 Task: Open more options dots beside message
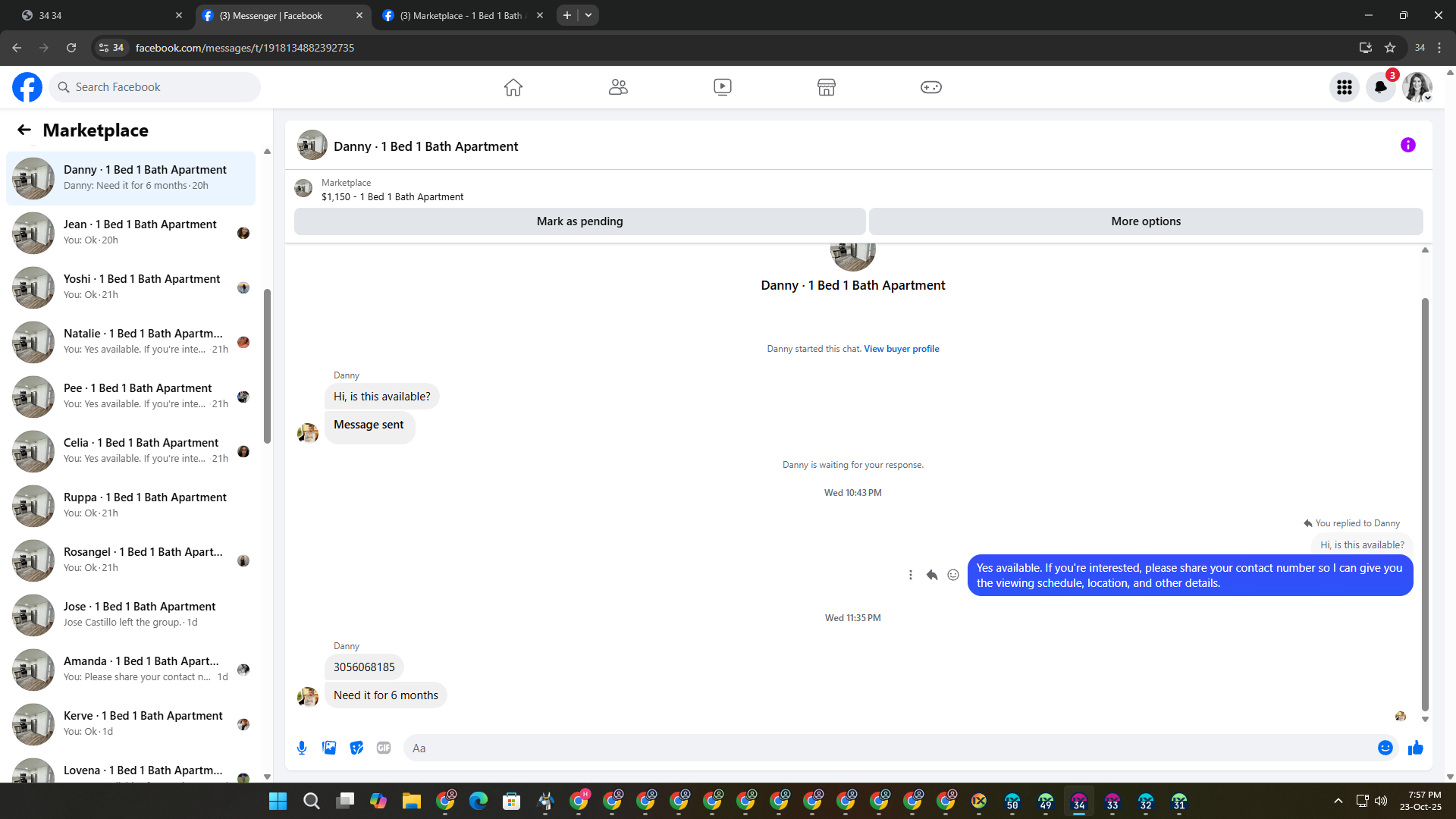click(910, 575)
